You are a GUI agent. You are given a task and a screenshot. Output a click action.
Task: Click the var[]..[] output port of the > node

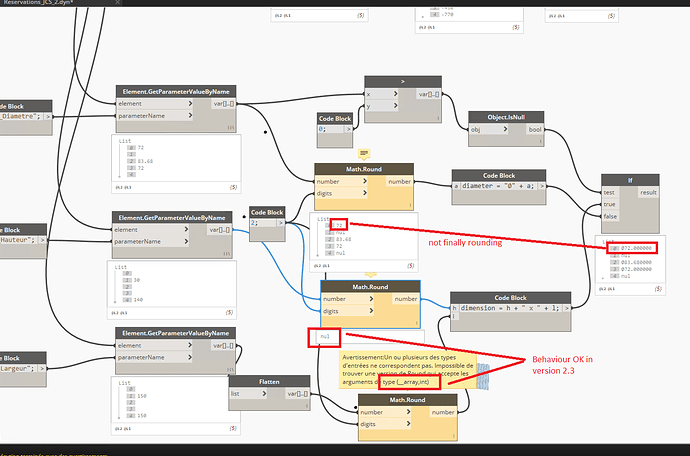tap(429, 94)
